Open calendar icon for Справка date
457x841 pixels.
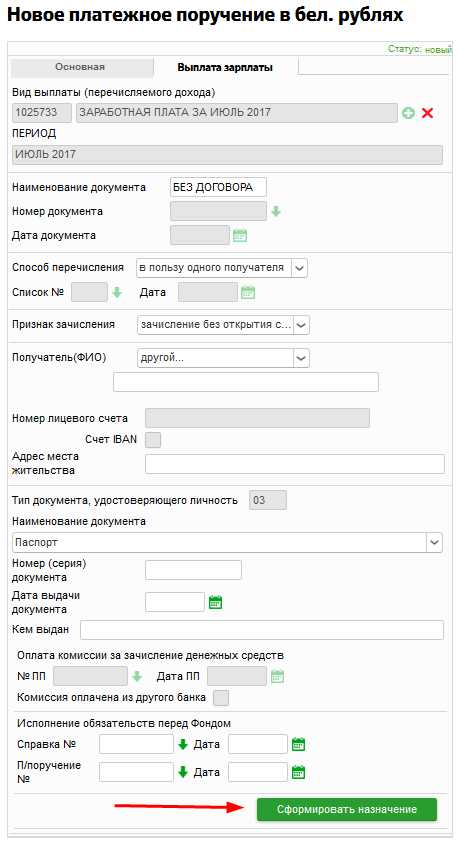coord(298,744)
